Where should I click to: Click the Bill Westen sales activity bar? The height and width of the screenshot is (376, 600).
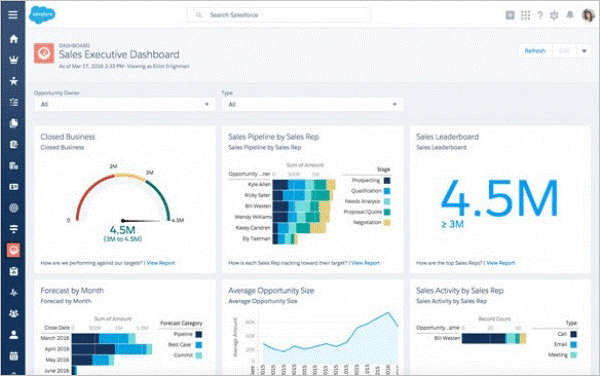point(494,339)
